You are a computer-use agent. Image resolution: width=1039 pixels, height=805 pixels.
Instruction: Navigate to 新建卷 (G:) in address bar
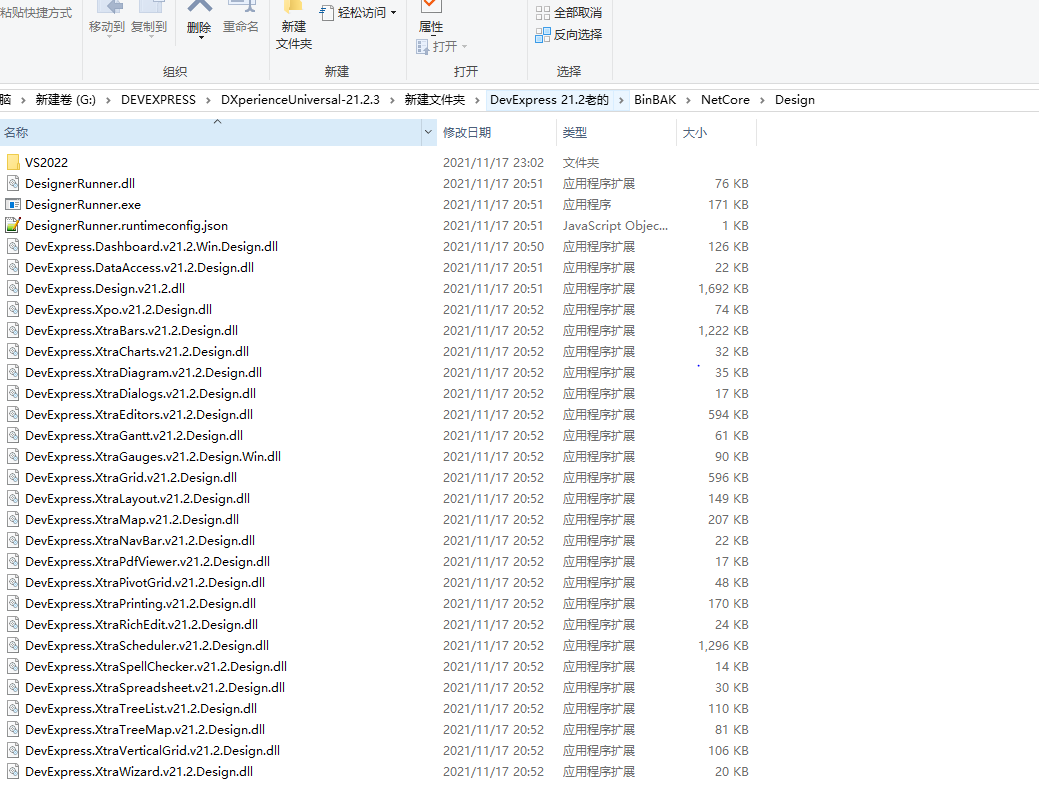click(x=66, y=100)
